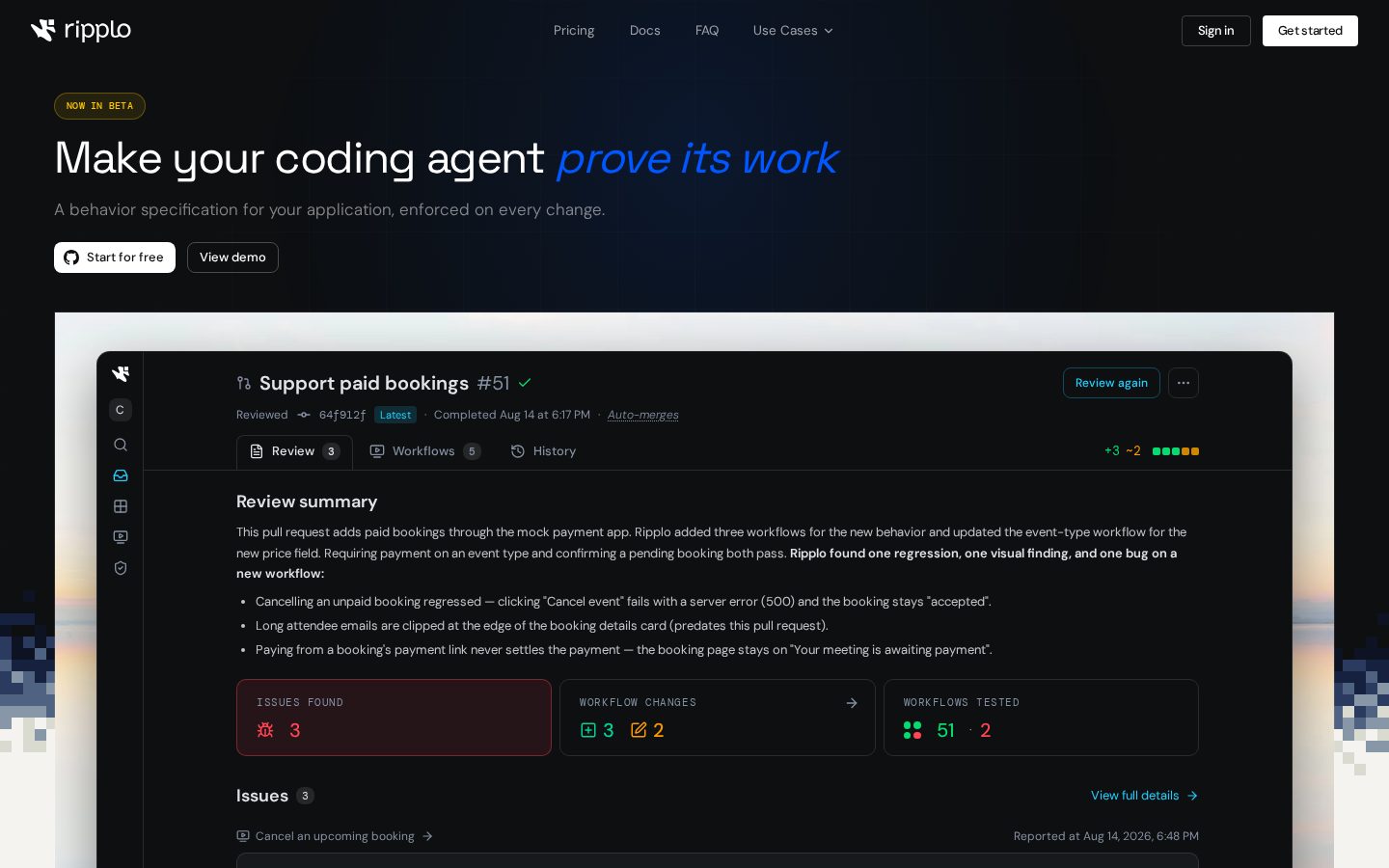Click the +3 ~2 change counts
The image size is (1389, 868).
[x=1123, y=450]
